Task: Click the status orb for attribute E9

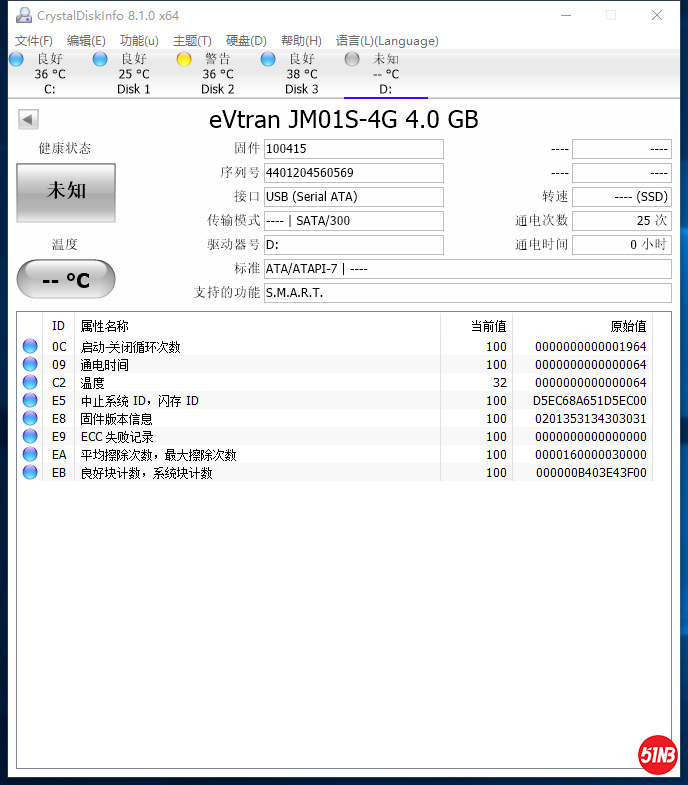Action: click(x=30, y=436)
